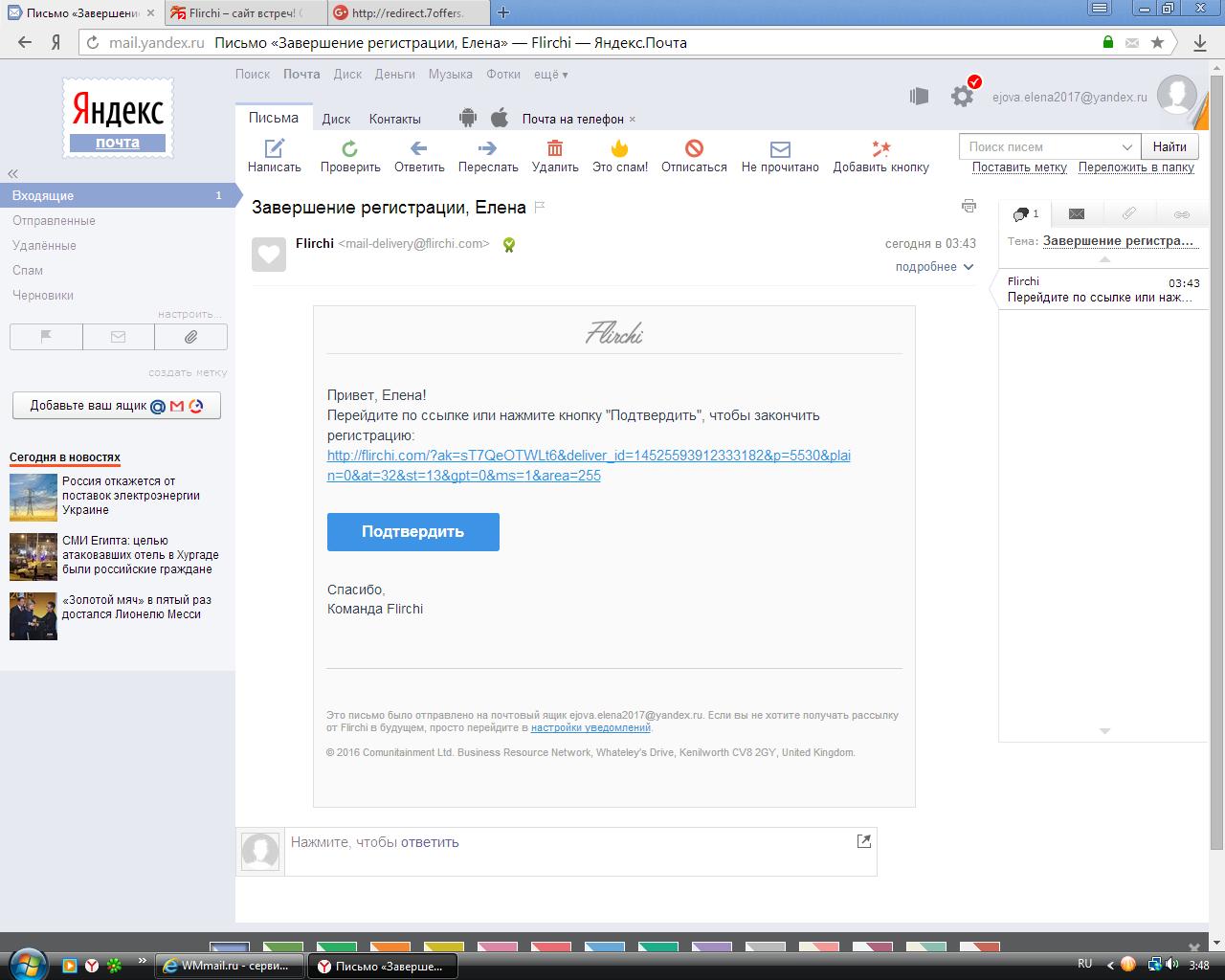Screen dimensions: 1225x980
Task: Collapse the left folder sidebar
Action: point(13,173)
